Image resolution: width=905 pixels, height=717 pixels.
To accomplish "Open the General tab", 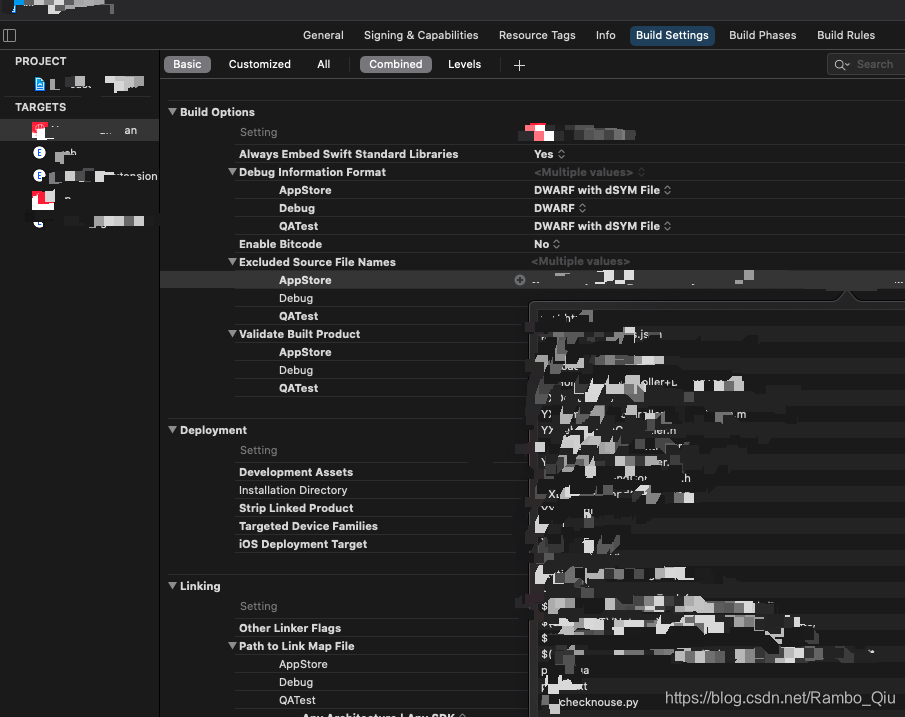I will coord(323,35).
